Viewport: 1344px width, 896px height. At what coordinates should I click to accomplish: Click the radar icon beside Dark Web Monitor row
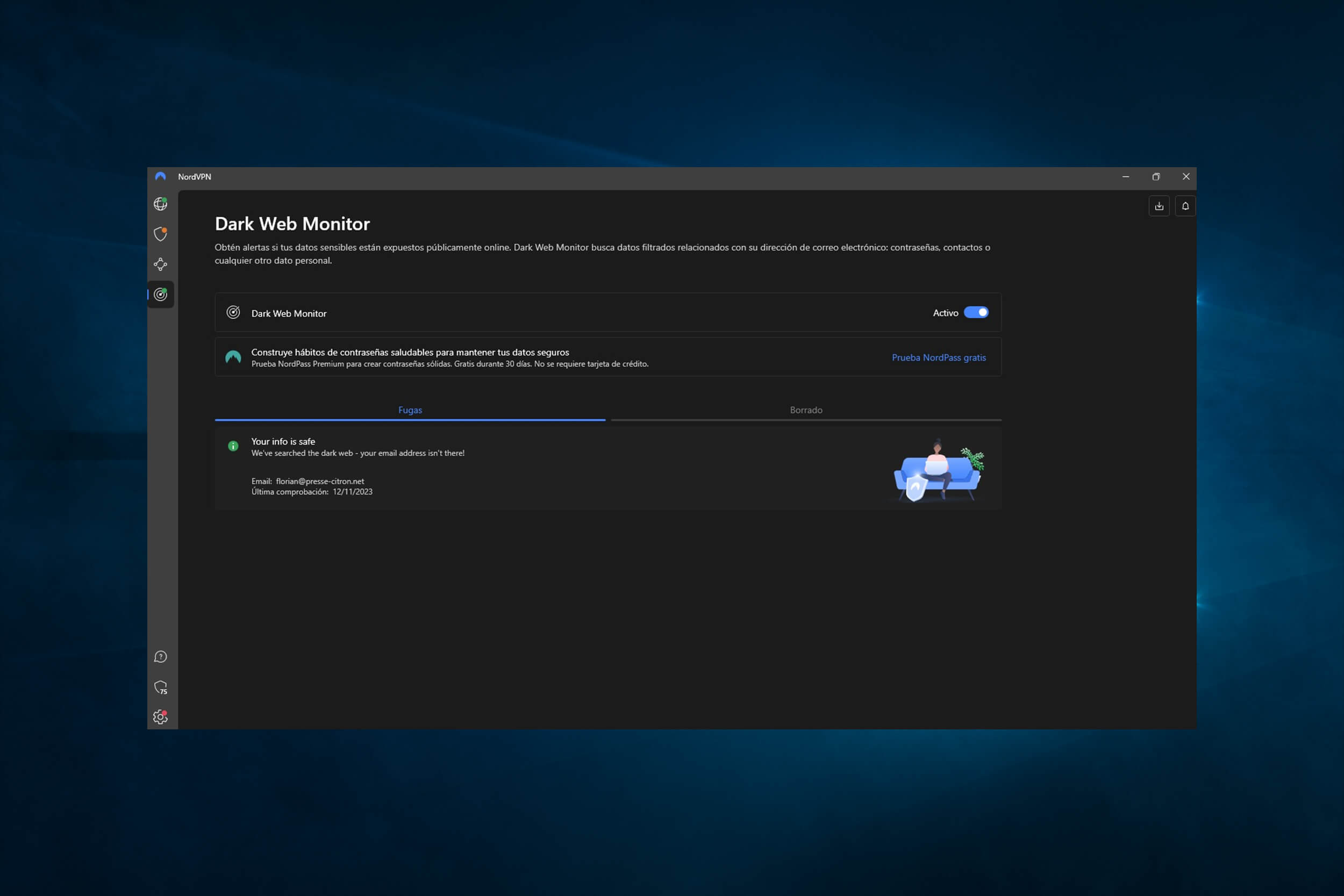click(x=233, y=312)
